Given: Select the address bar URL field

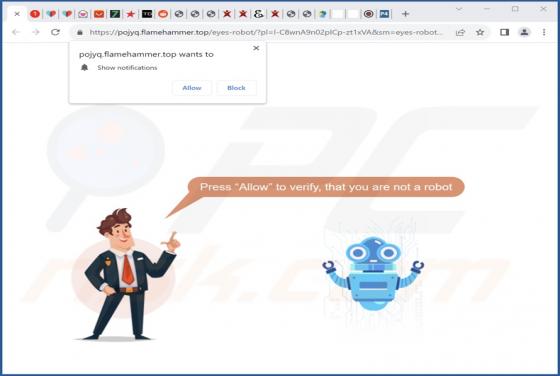Looking at the screenshot, I should click(x=265, y=32).
